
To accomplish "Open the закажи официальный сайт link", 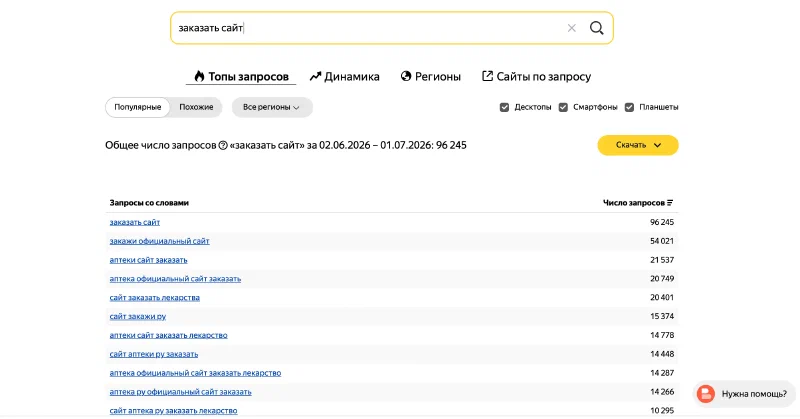I will pos(159,241).
